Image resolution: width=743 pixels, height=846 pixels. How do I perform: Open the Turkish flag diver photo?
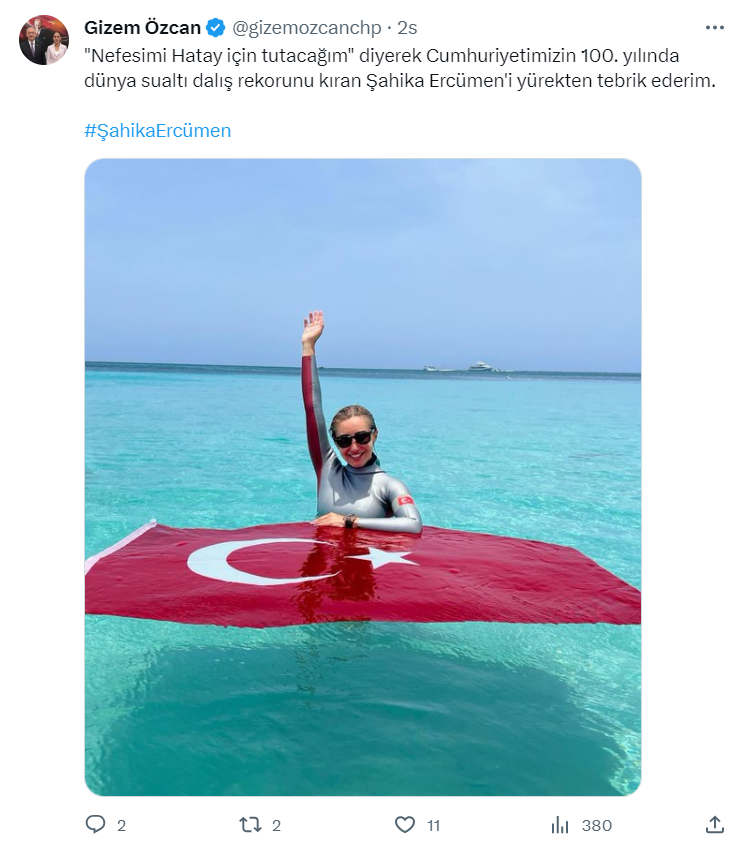tap(363, 477)
